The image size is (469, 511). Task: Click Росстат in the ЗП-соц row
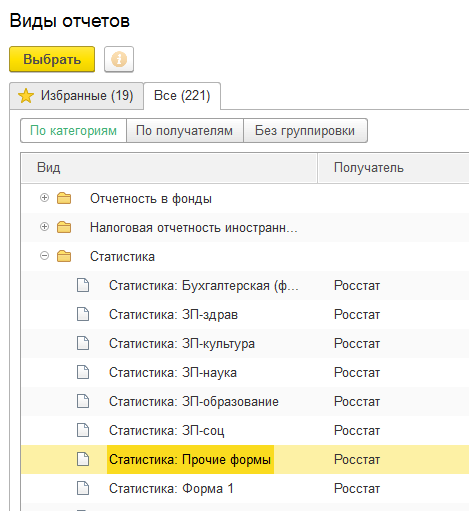(357, 431)
